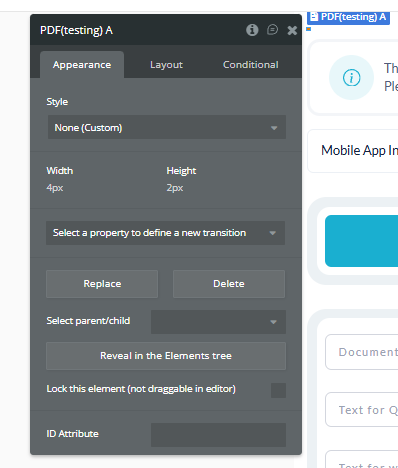Open the Style dropdown showing None (Custom)
The width and height of the screenshot is (398, 468).
tap(167, 127)
